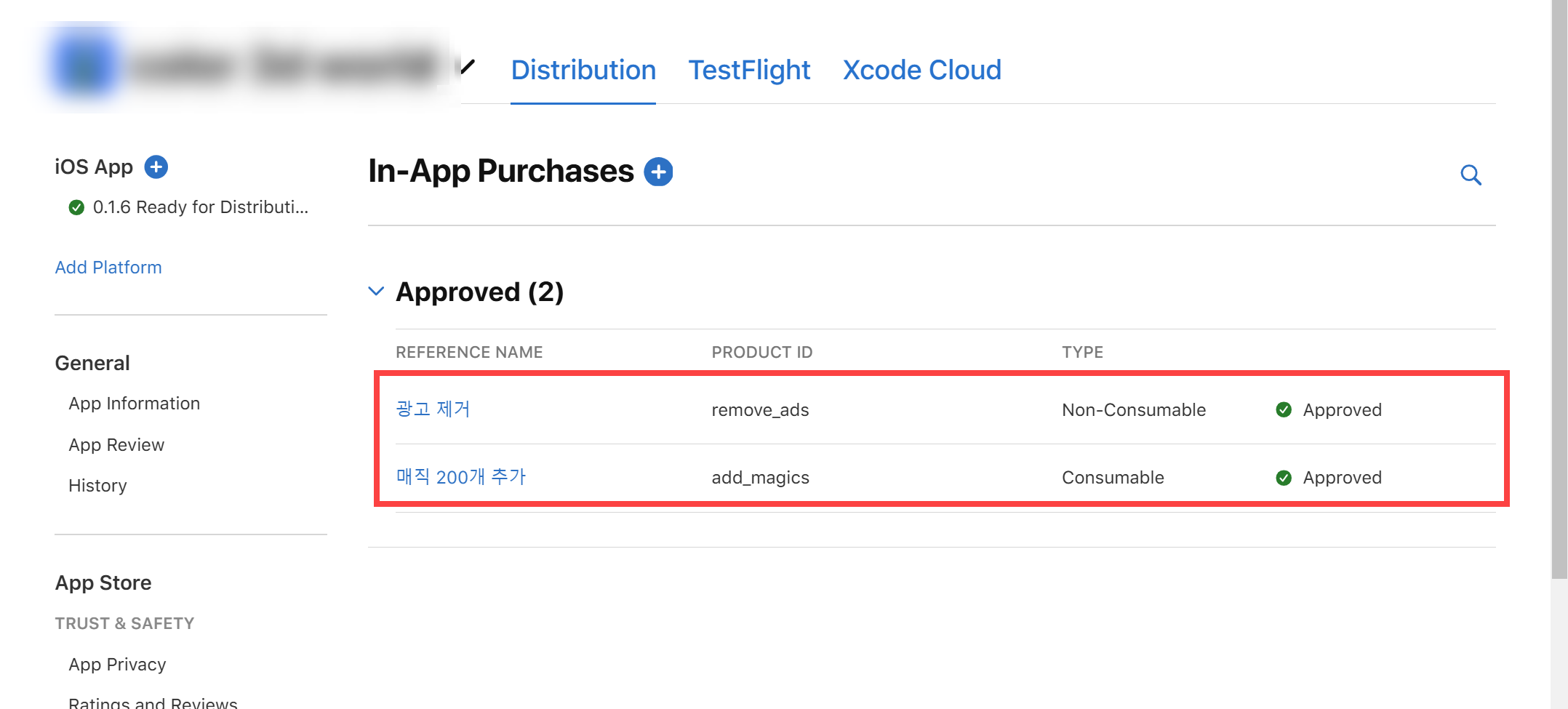Select 0.1.6 Ready for Distribution version
This screenshot has width=1568, height=709.
(200, 208)
